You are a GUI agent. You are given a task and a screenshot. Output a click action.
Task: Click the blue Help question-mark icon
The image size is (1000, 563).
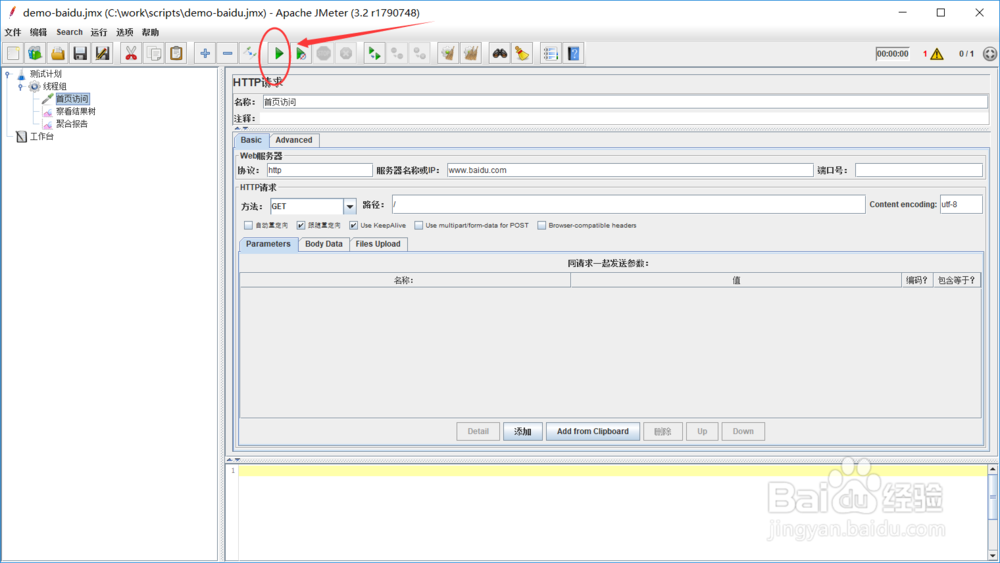tap(573, 54)
